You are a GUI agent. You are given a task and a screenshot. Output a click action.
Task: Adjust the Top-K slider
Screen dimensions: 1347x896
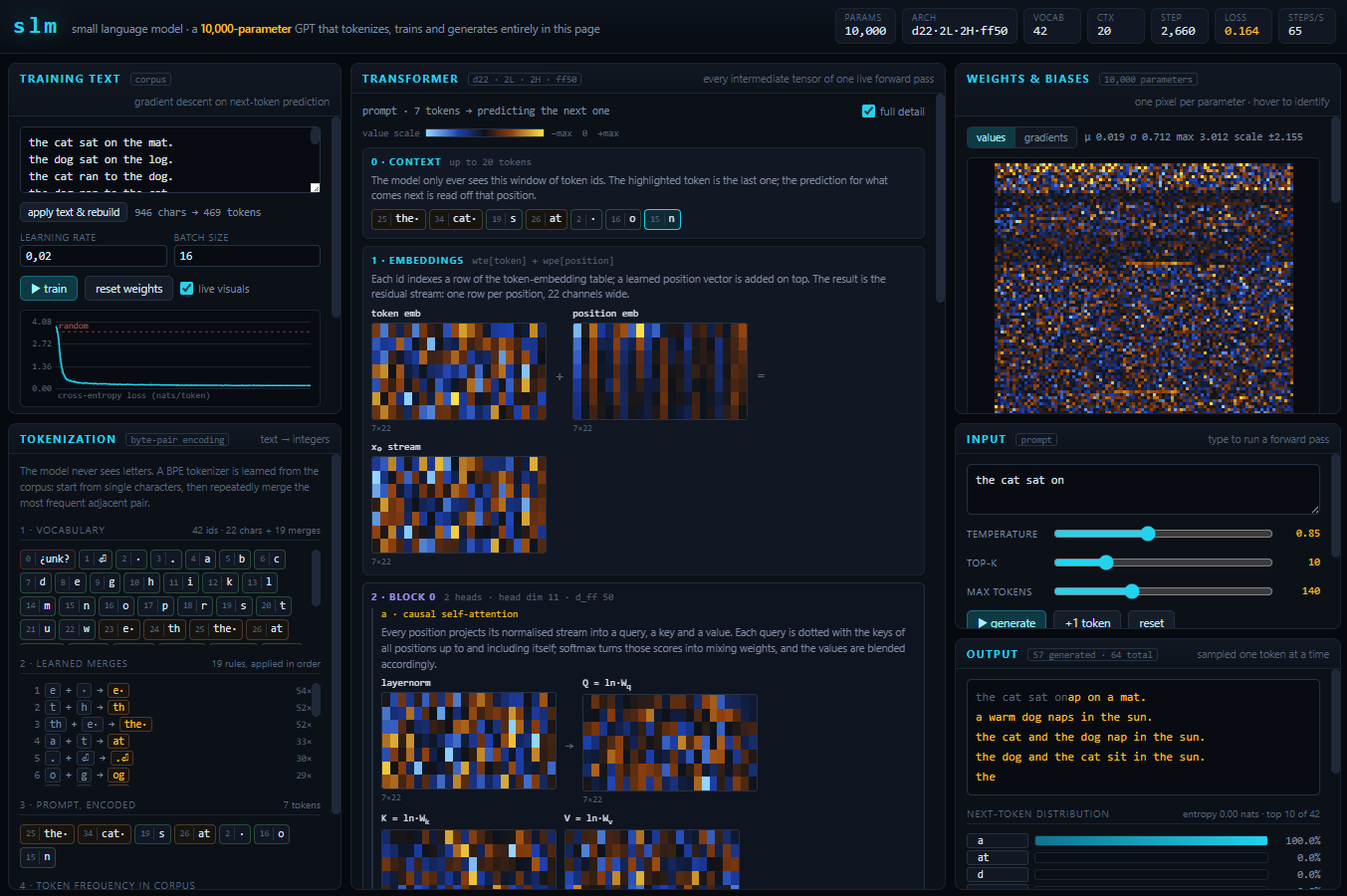coord(1163,562)
